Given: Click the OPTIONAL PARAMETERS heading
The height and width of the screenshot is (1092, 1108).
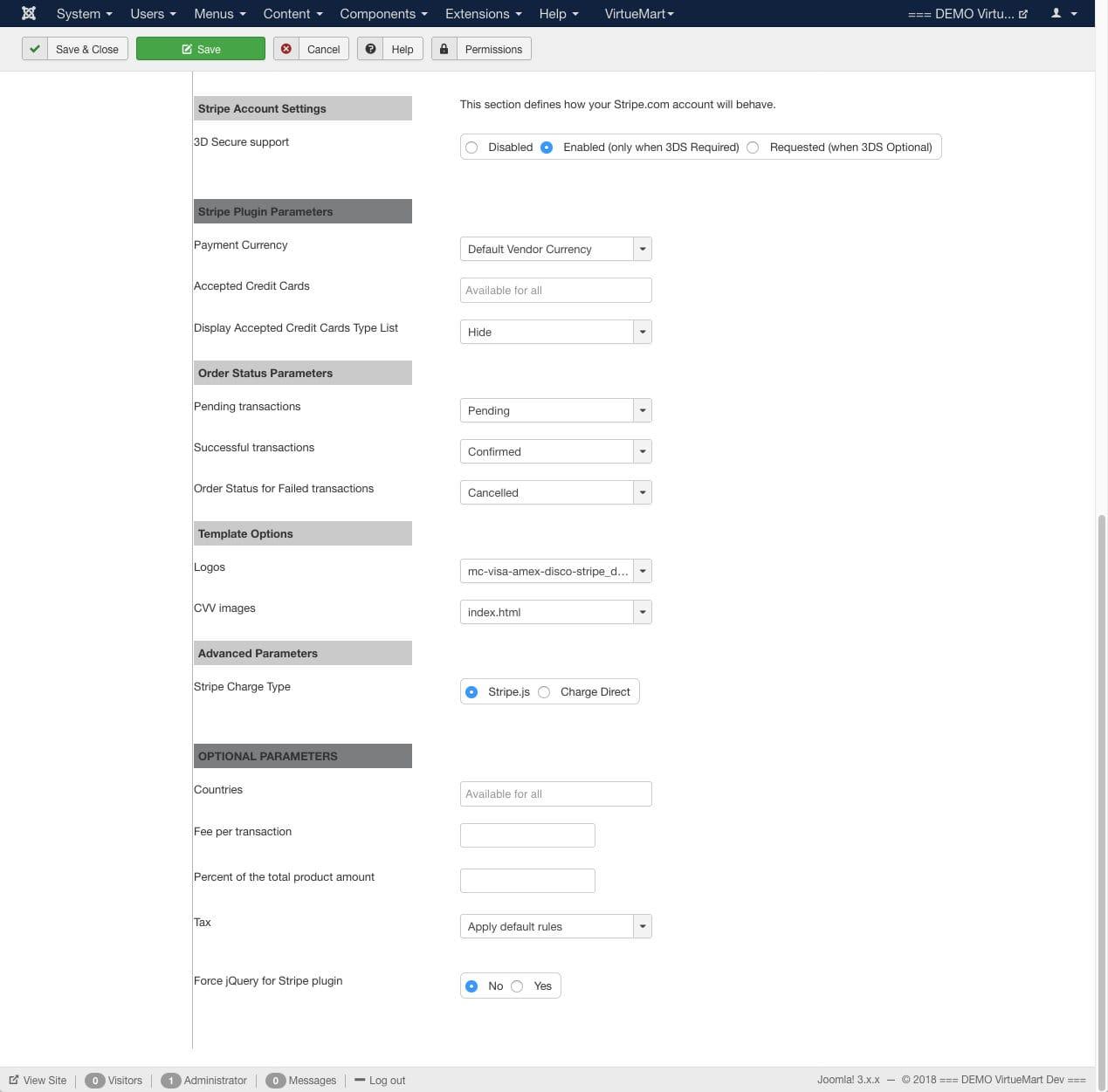Looking at the screenshot, I should (302, 756).
